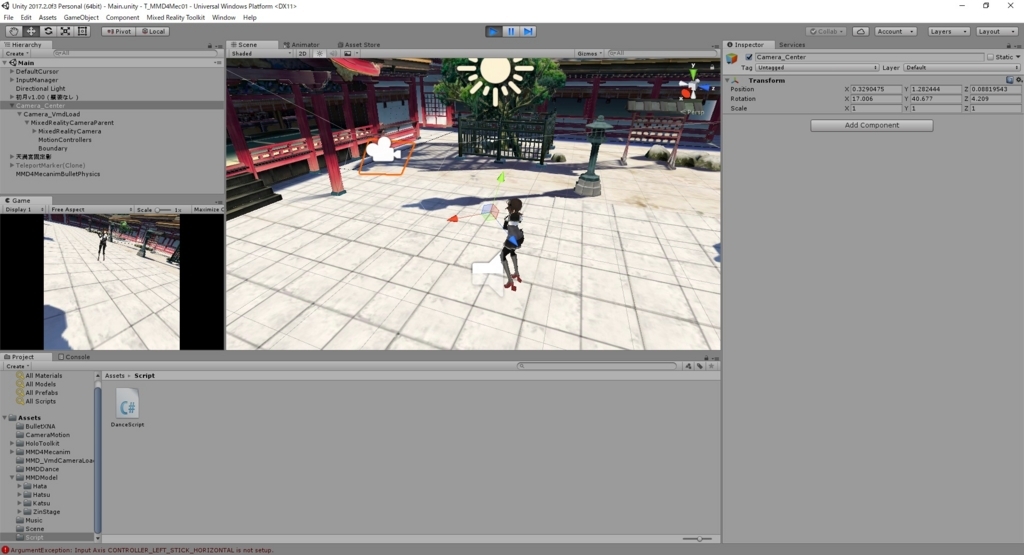Pause the running game
The height and width of the screenshot is (555, 1024).
(x=511, y=31)
